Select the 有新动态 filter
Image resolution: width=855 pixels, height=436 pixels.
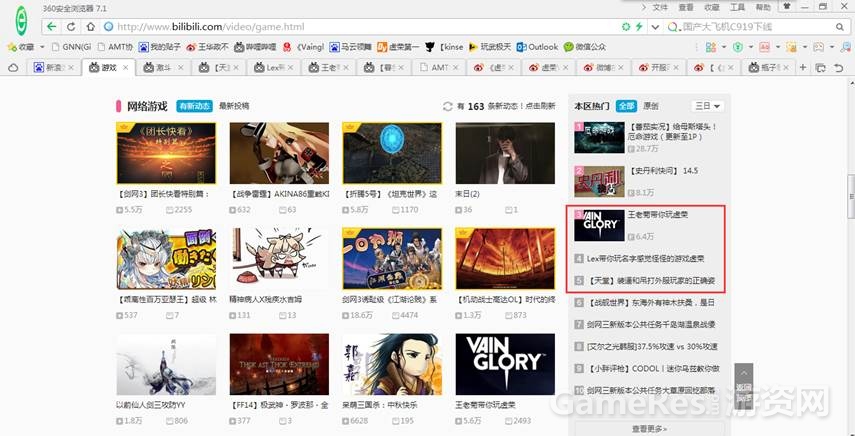(194, 106)
